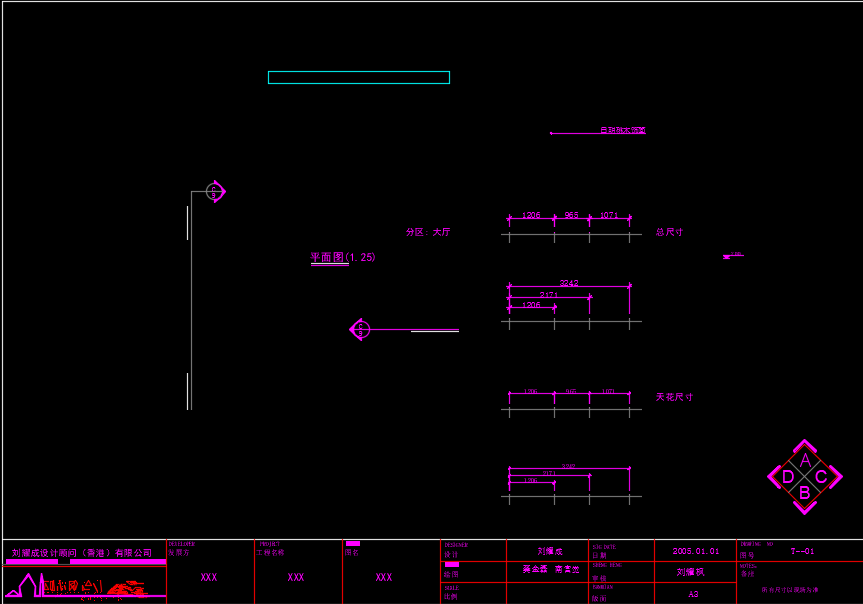Click the small elevation level marker symbol
This screenshot has width=863, height=604.
[733, 255]
